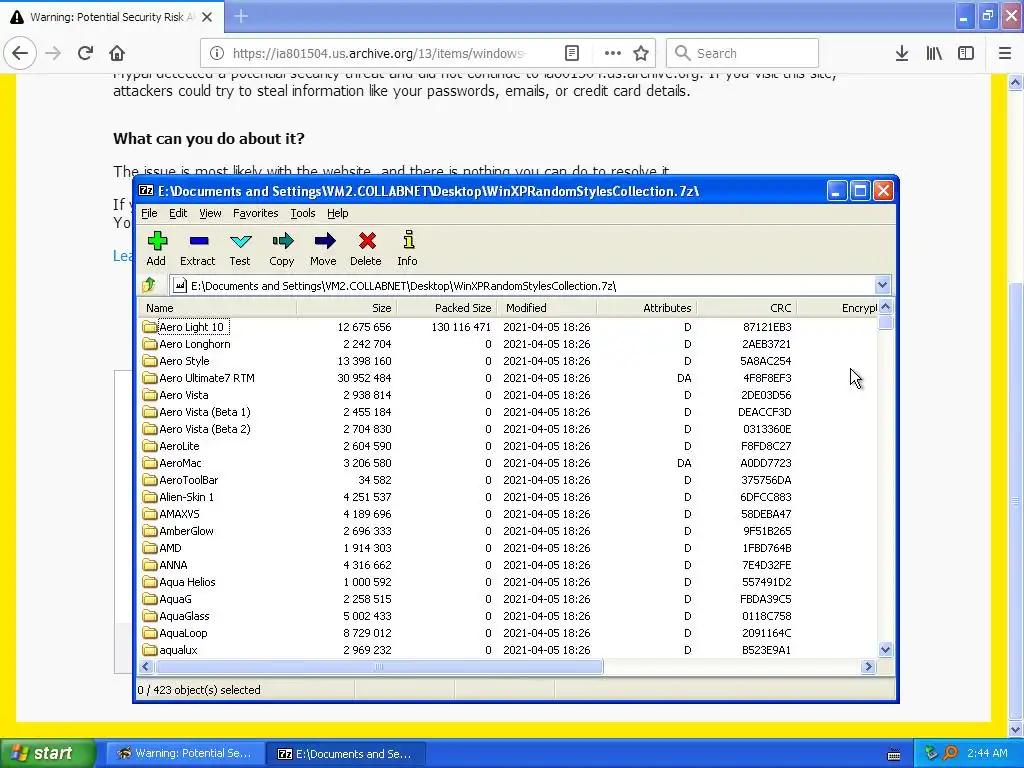Click the 7-Zip archive path field
Image resolution: width=1024 pixels, height=768 pixels.
(x=522, y=285)
